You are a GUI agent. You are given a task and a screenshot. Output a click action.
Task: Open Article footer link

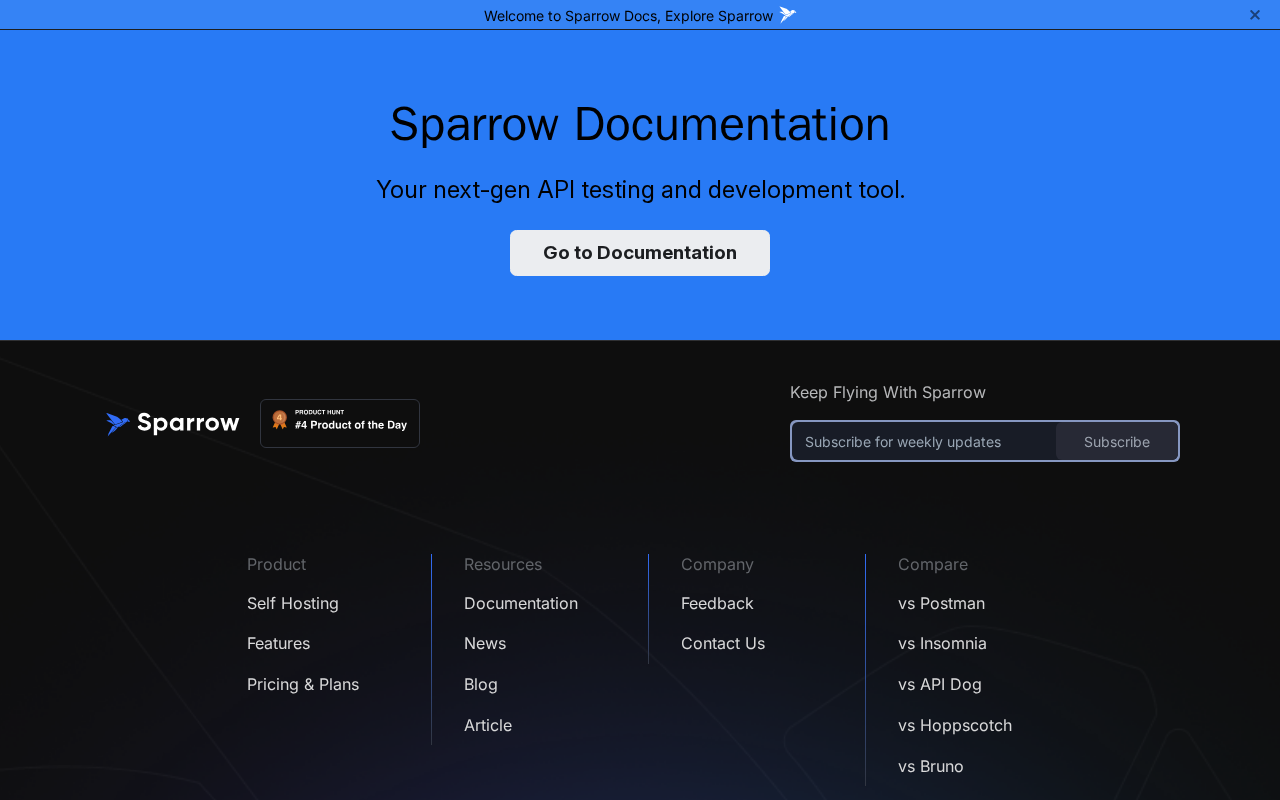(x=488, y=725)
